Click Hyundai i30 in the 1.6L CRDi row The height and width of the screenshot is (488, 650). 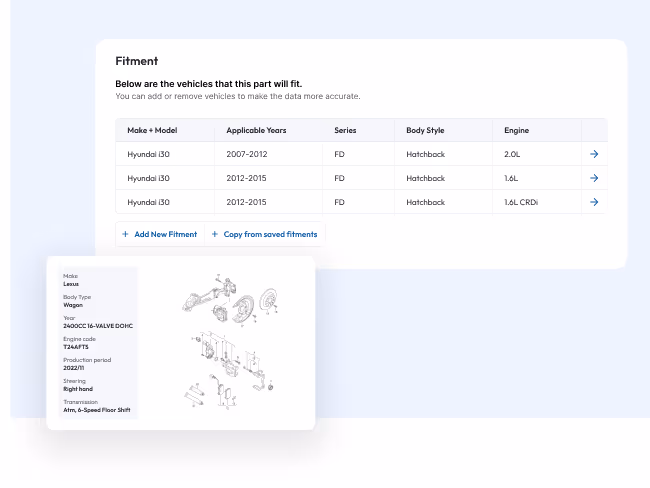point(148,202)
